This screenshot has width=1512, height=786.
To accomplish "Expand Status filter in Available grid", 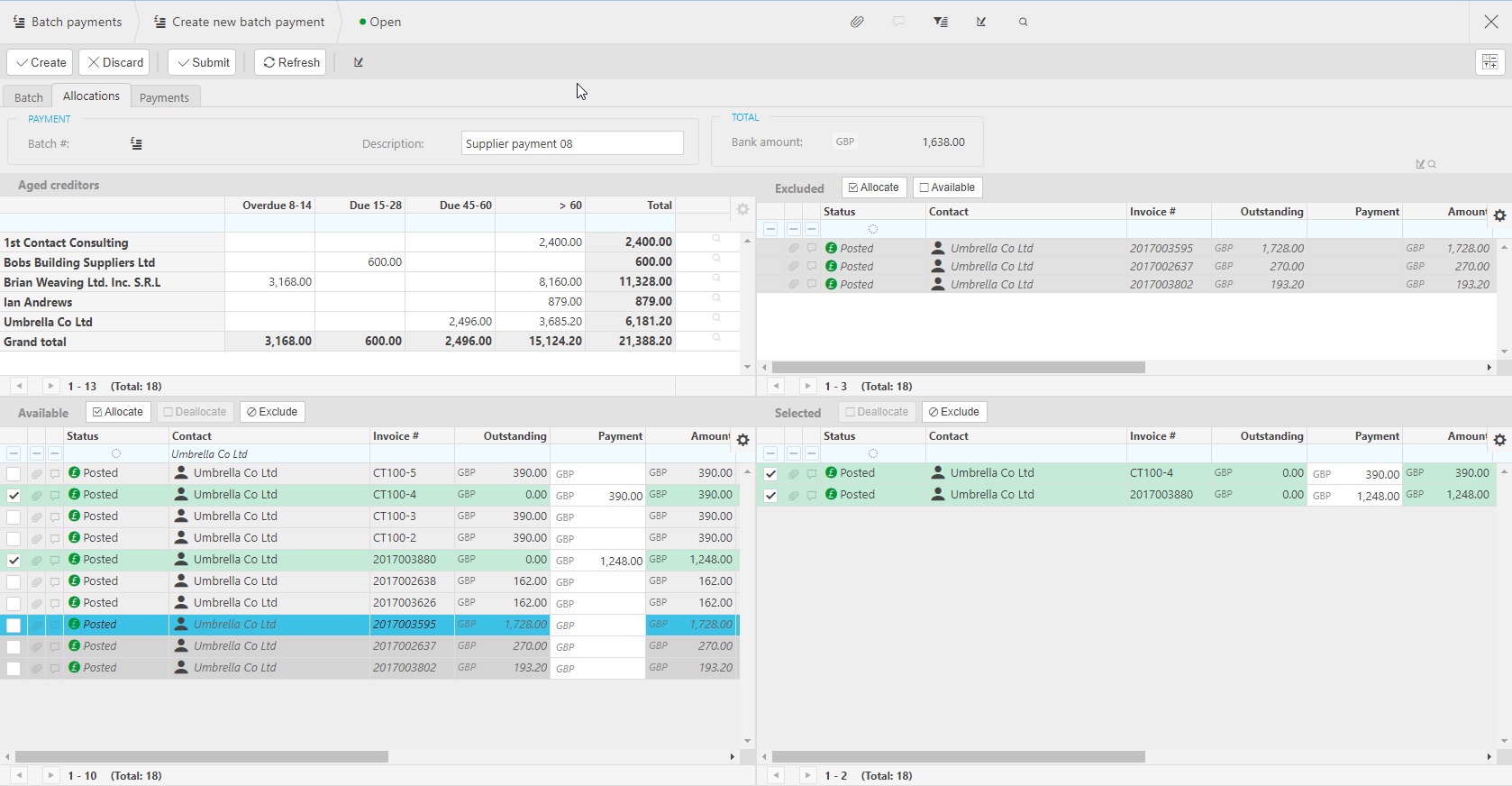I will [x=116, y=453].
